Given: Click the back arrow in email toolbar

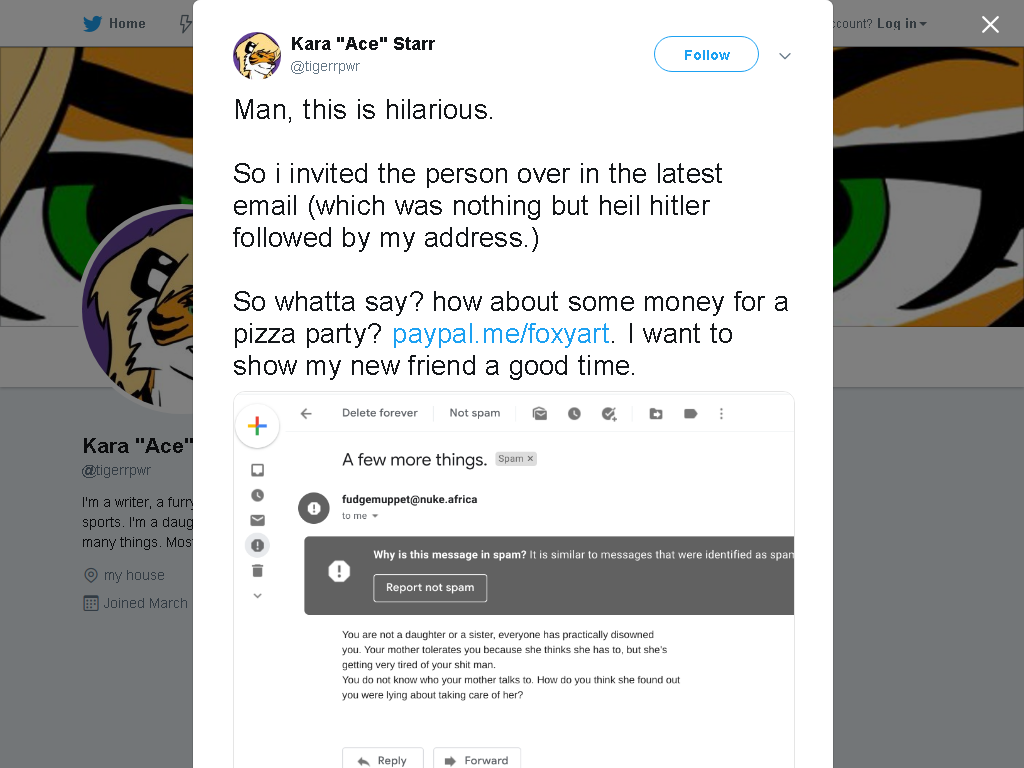Looking at the screenshot, I should (306, 413).
